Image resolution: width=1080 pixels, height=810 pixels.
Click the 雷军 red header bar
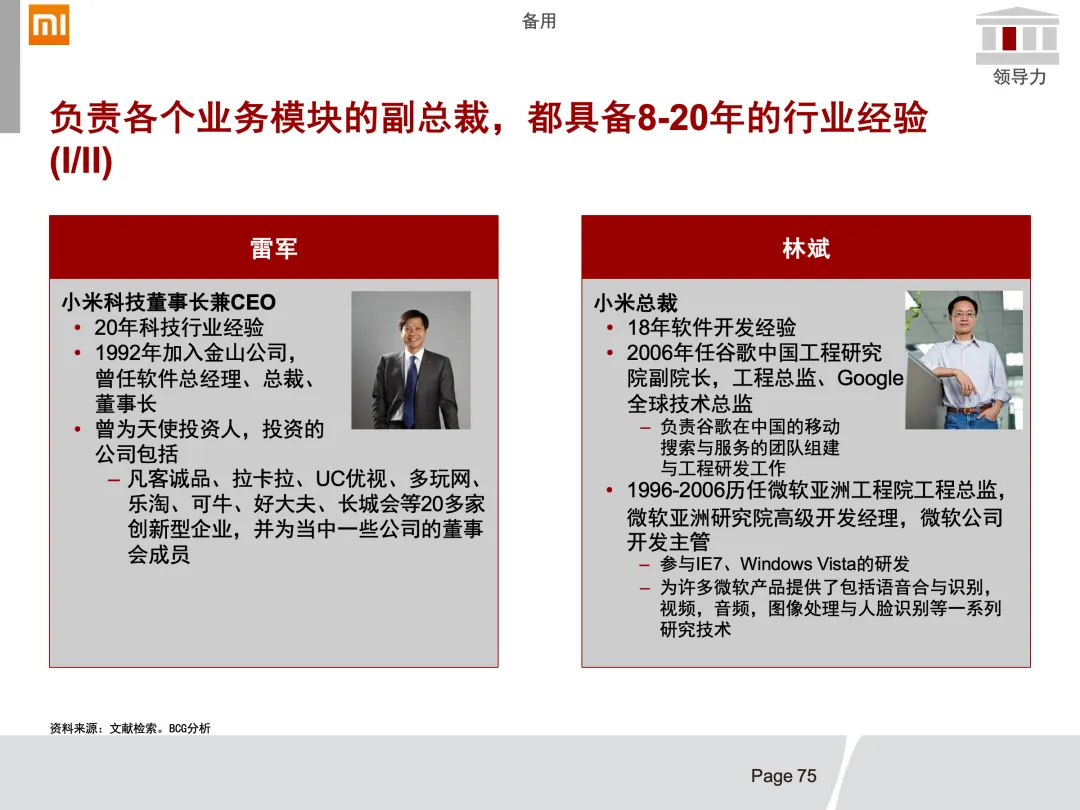[x=273, y=247]
